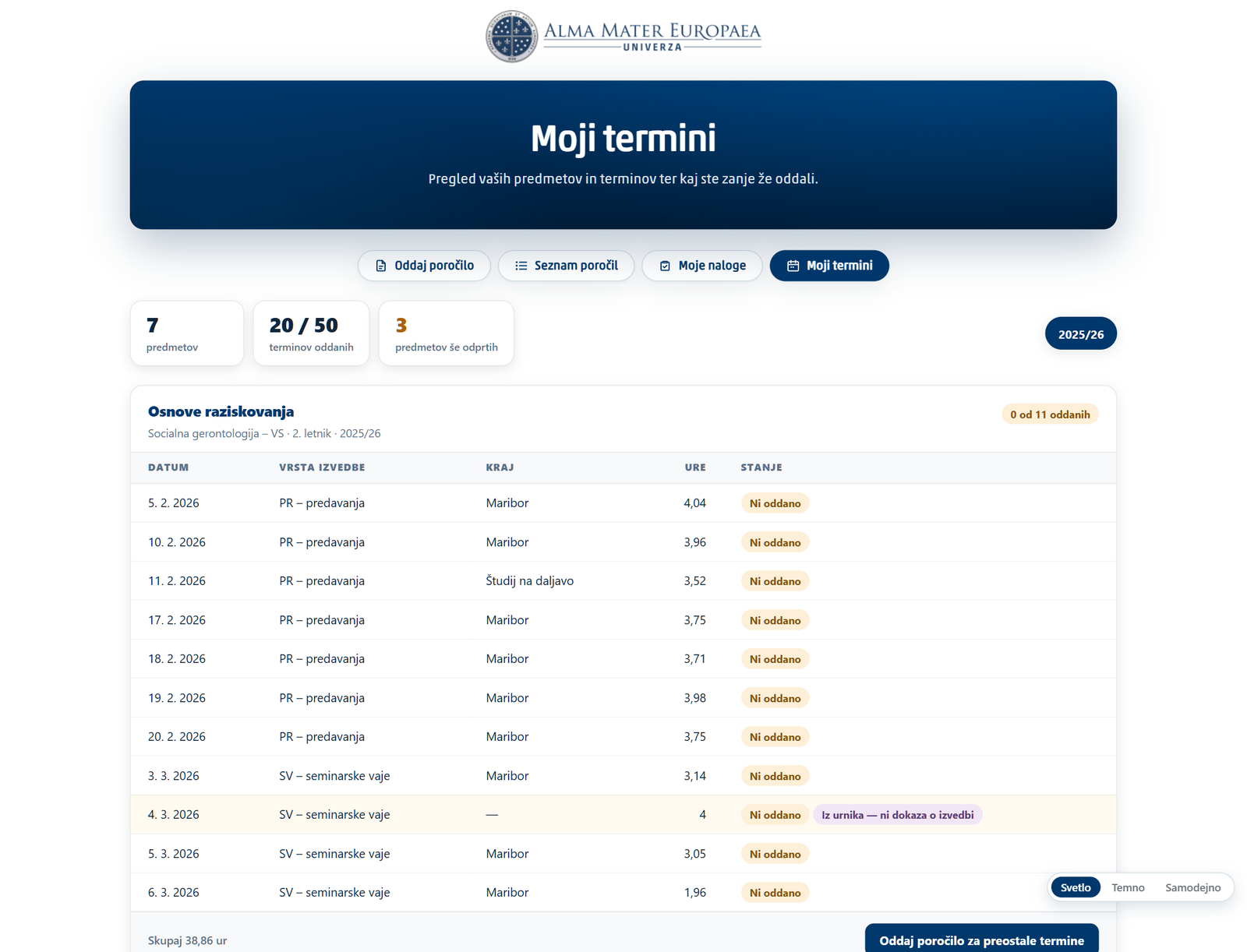Screen dimensions: 1247x952
Task: Click the Alma Mater Europaea logo emblem
Action: point(512,36)
